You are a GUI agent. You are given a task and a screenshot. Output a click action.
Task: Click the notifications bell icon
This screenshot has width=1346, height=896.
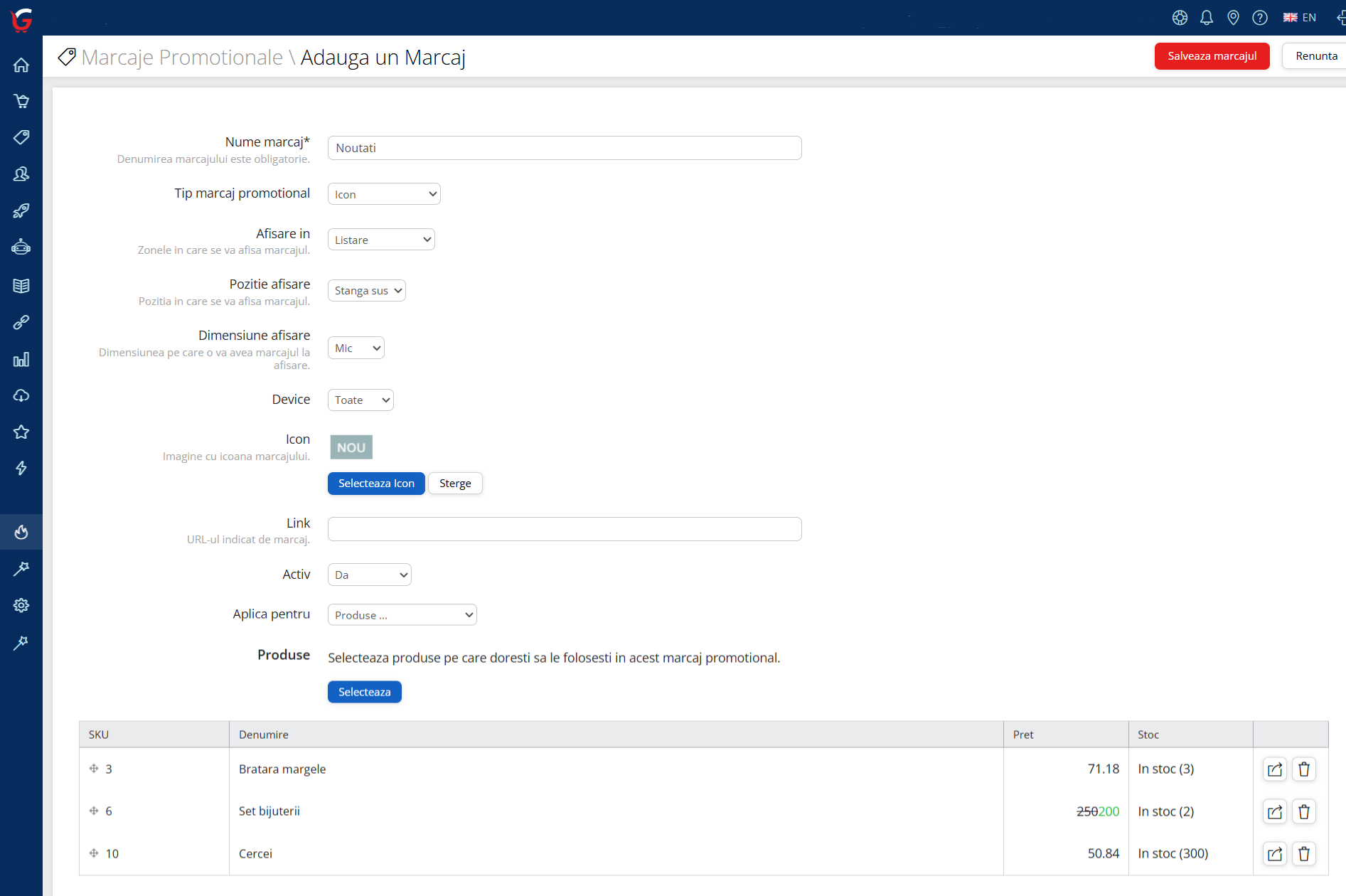click(x=1206, y=18)
